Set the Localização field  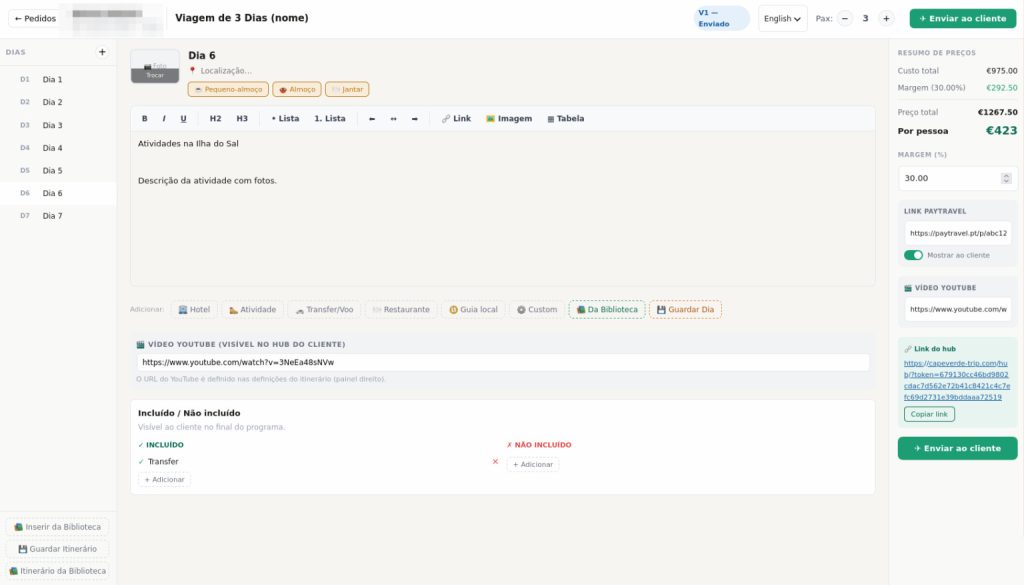tap(226, 71)
